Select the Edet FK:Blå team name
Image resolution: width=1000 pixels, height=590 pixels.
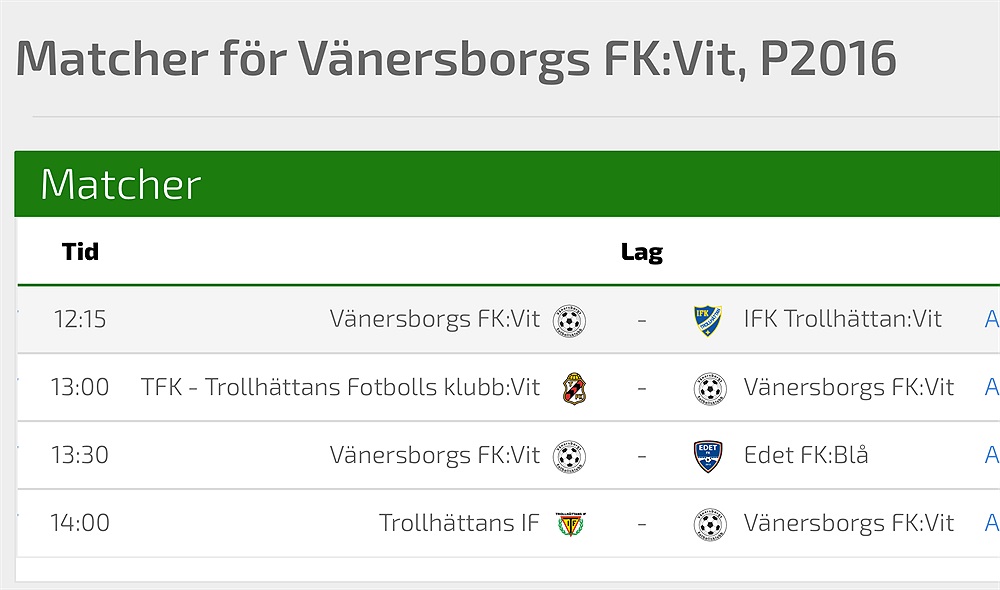[x=806, y=456]
